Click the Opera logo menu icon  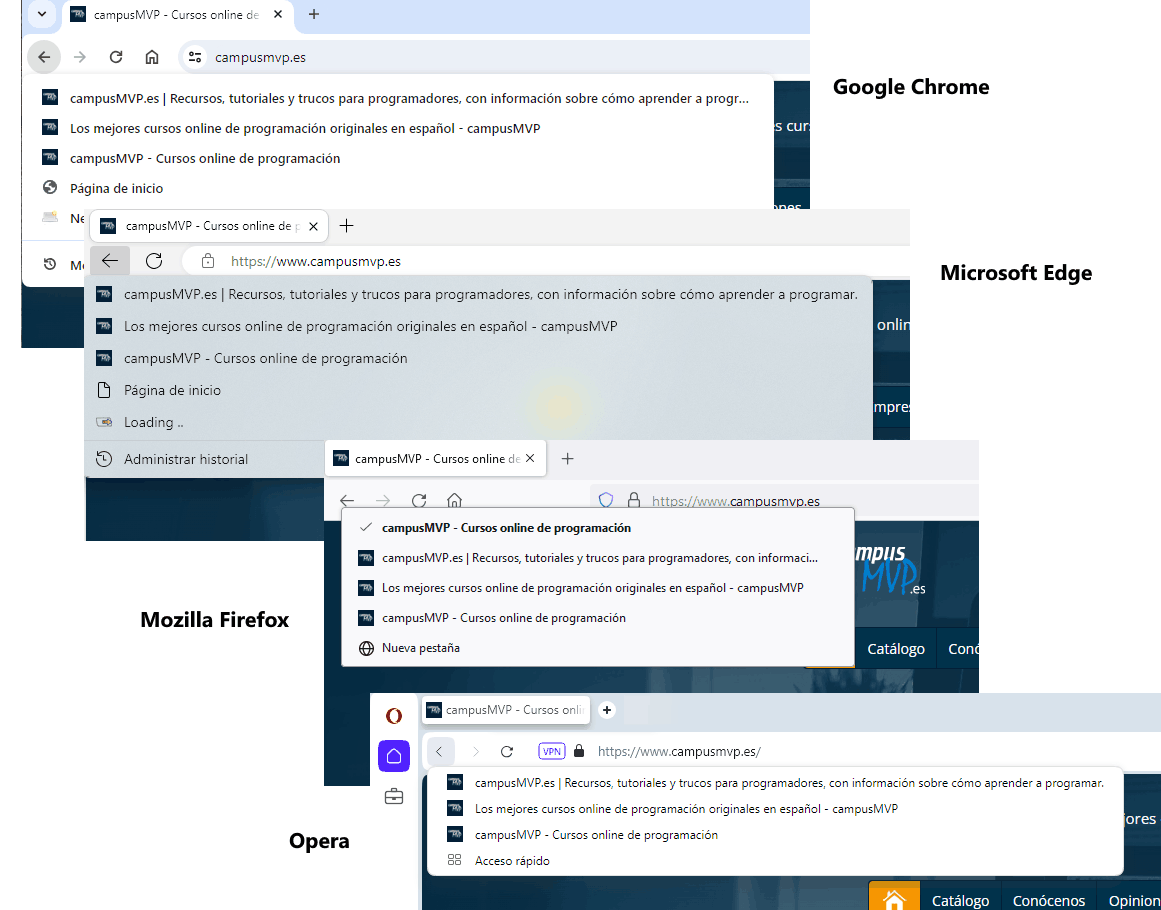click(x=394, y=715)
